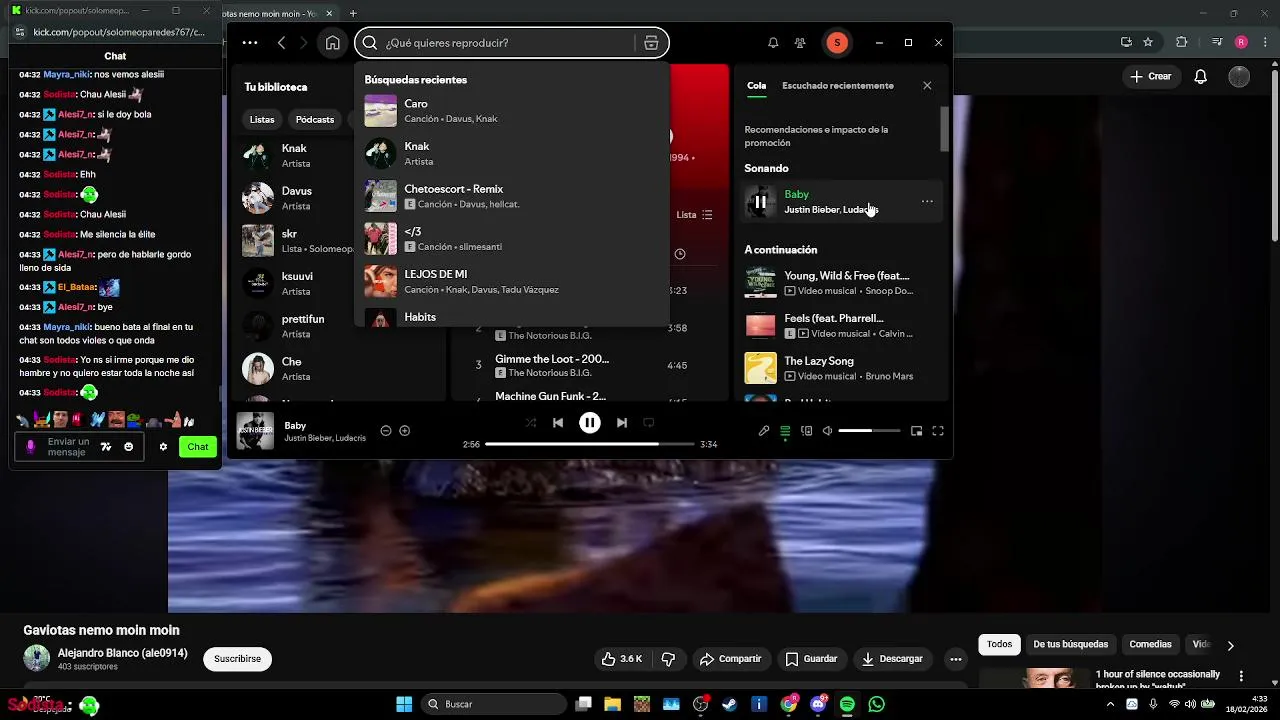Skip to next track
Image resolution: width=1280 pixels, height=720 pixels.
[622, 423]
